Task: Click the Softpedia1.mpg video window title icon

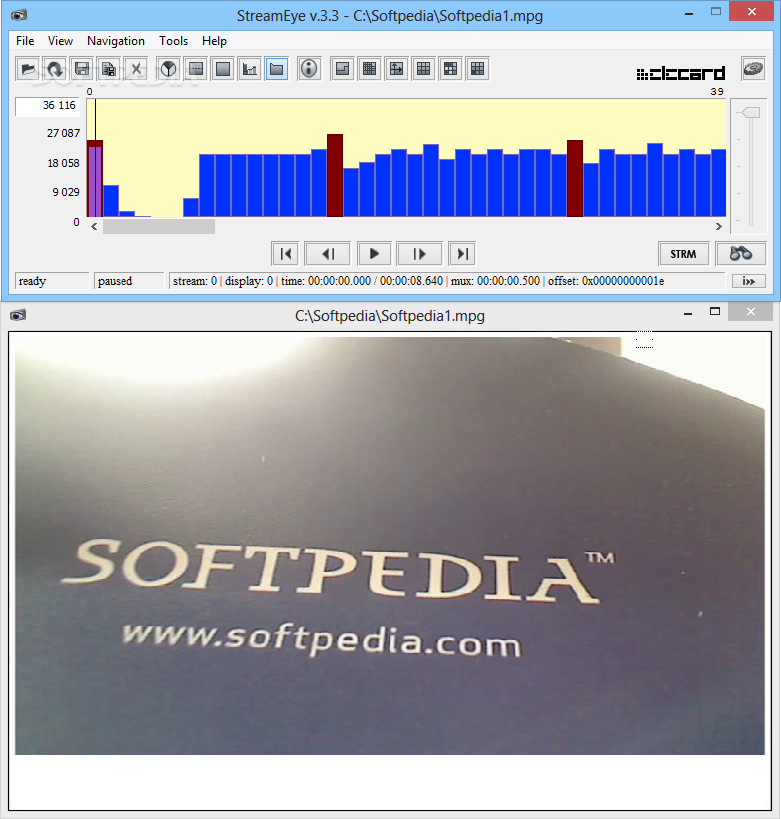Action: 18,315
